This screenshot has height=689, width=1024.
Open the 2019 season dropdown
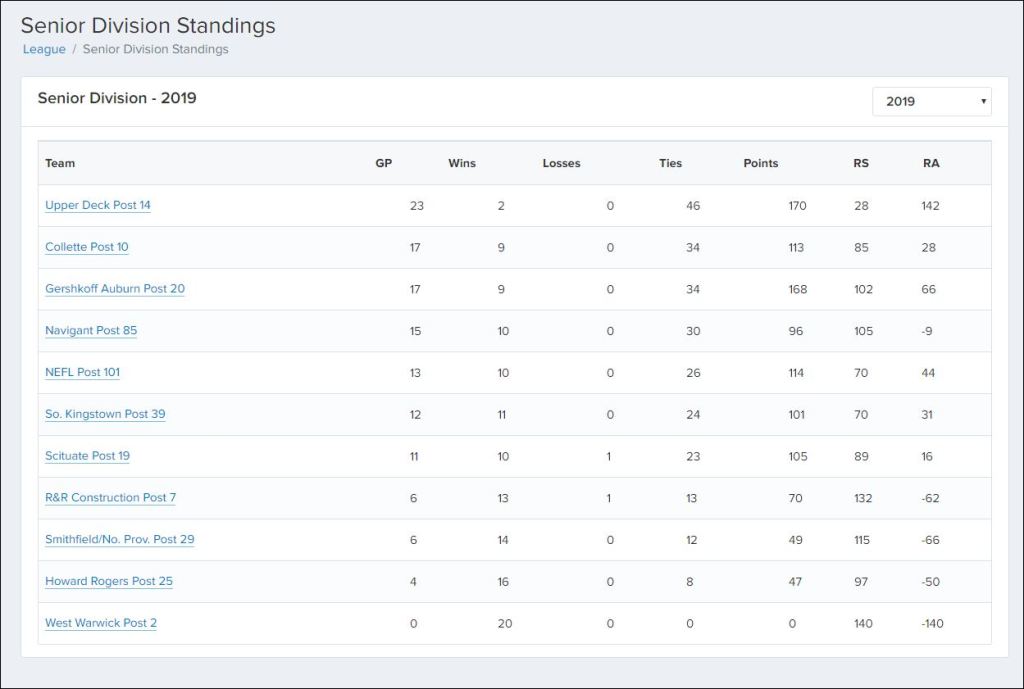pos(931,101)
